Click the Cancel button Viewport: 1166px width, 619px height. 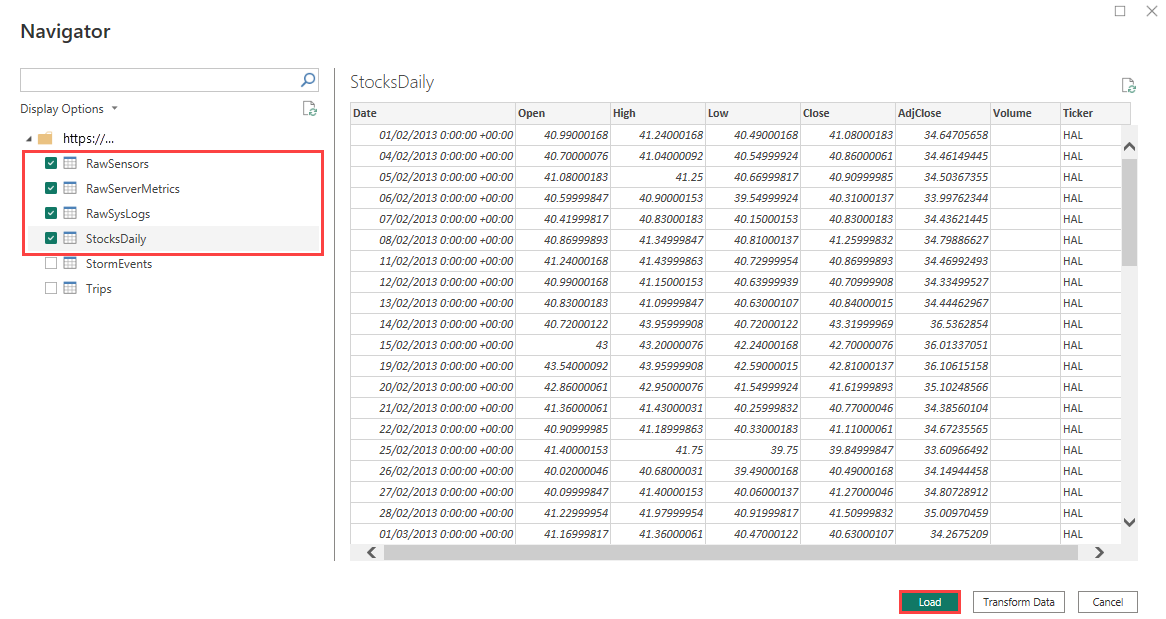pos(1107,601)
